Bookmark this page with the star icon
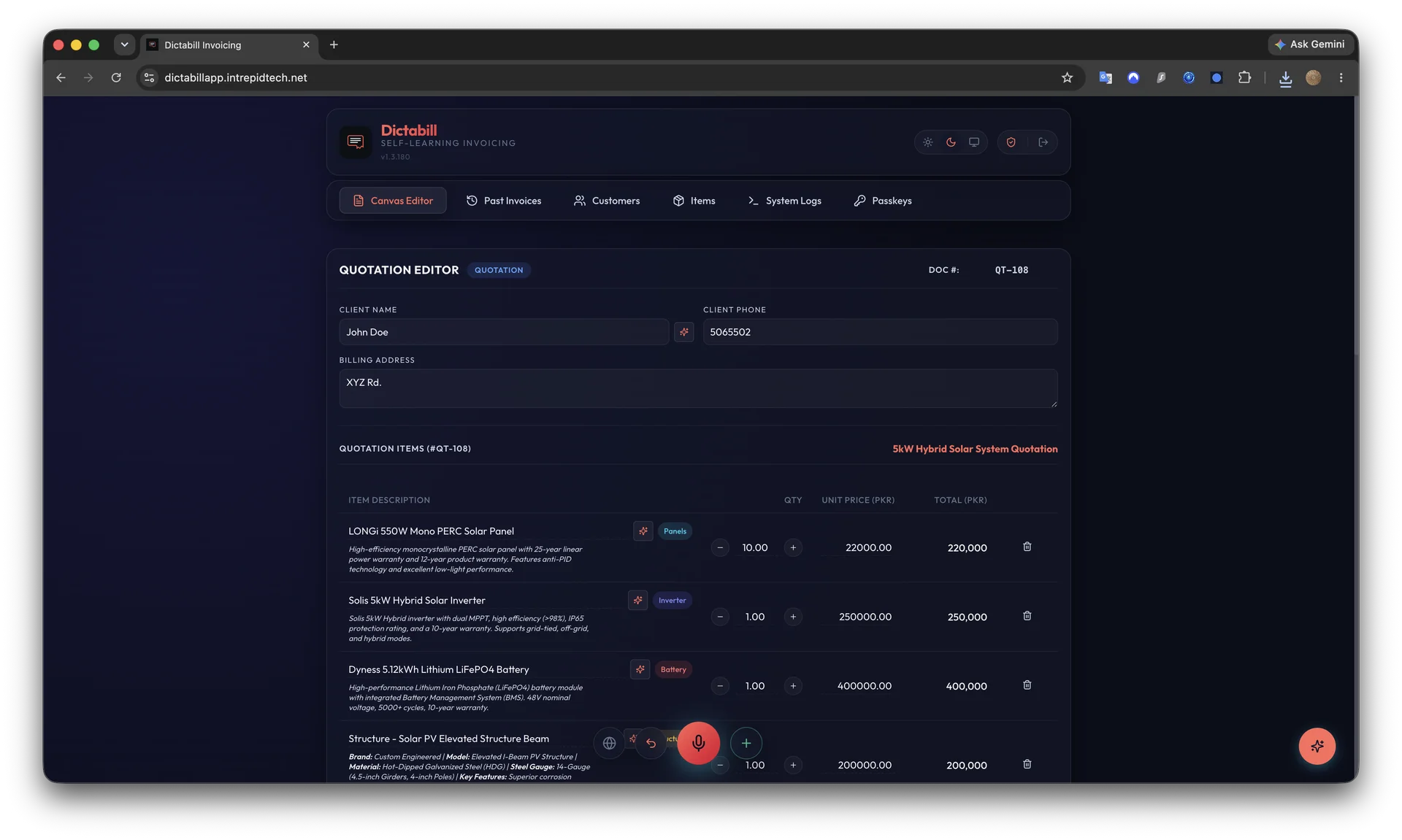The image size is (1402, 840). click(1067, 77)
